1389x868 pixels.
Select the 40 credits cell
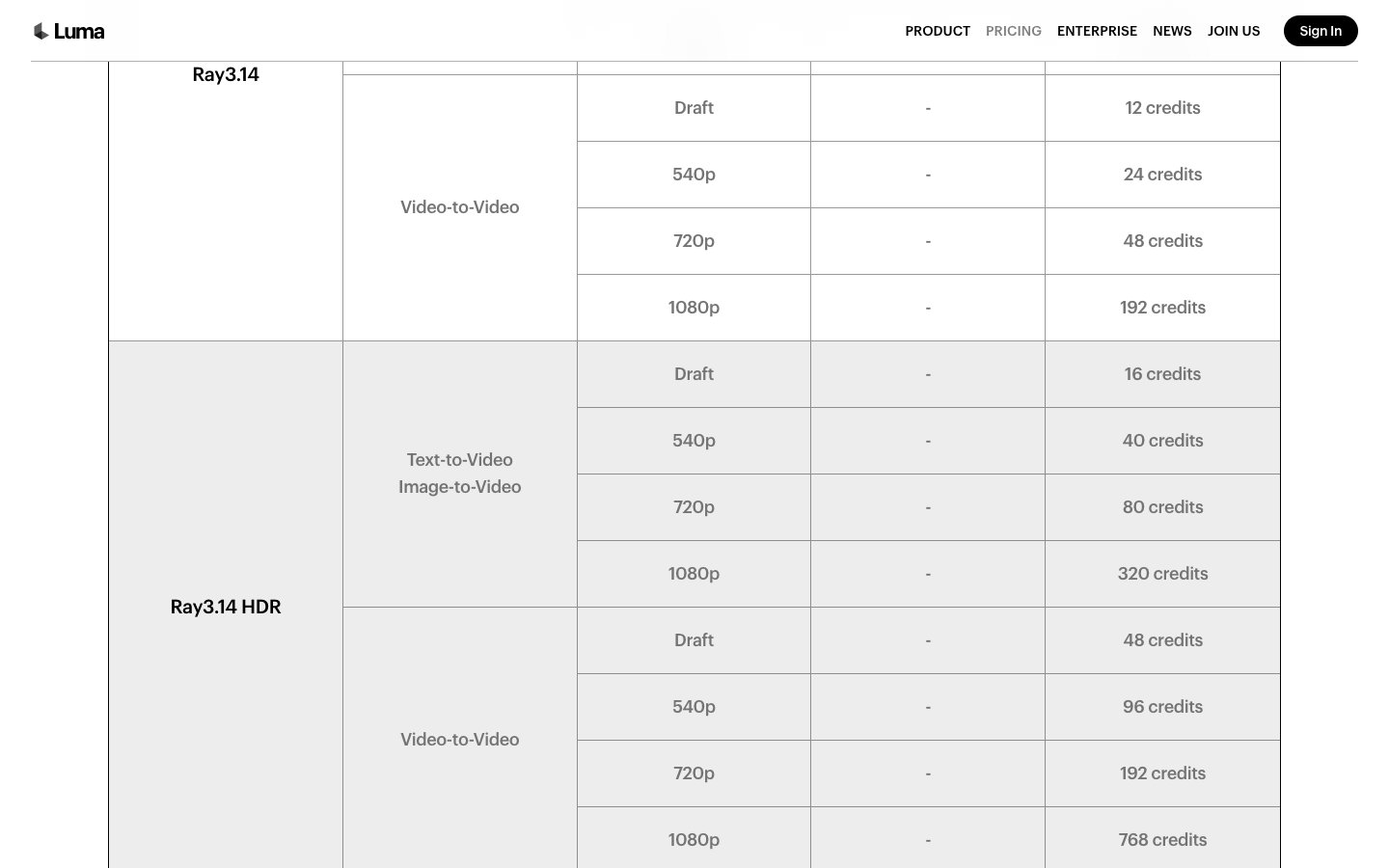point(1162,441)
